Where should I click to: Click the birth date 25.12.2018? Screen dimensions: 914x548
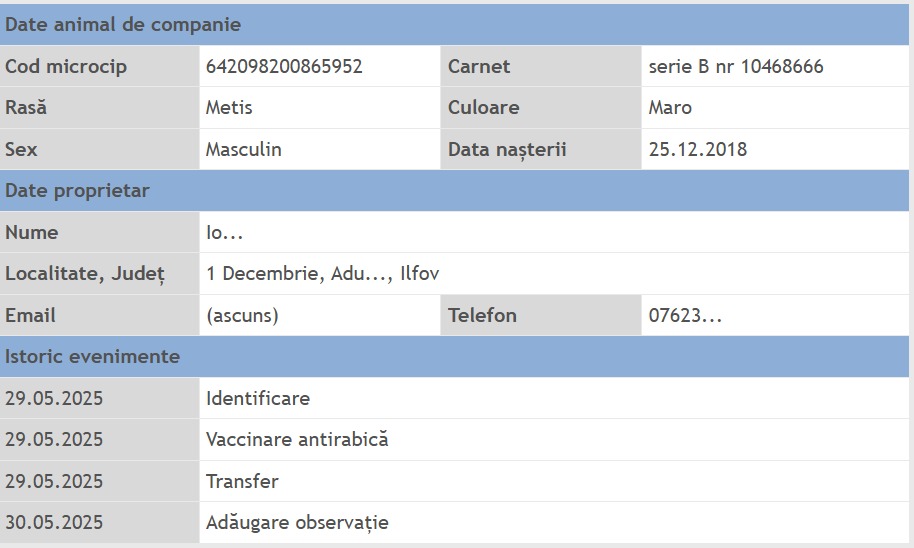697,150
